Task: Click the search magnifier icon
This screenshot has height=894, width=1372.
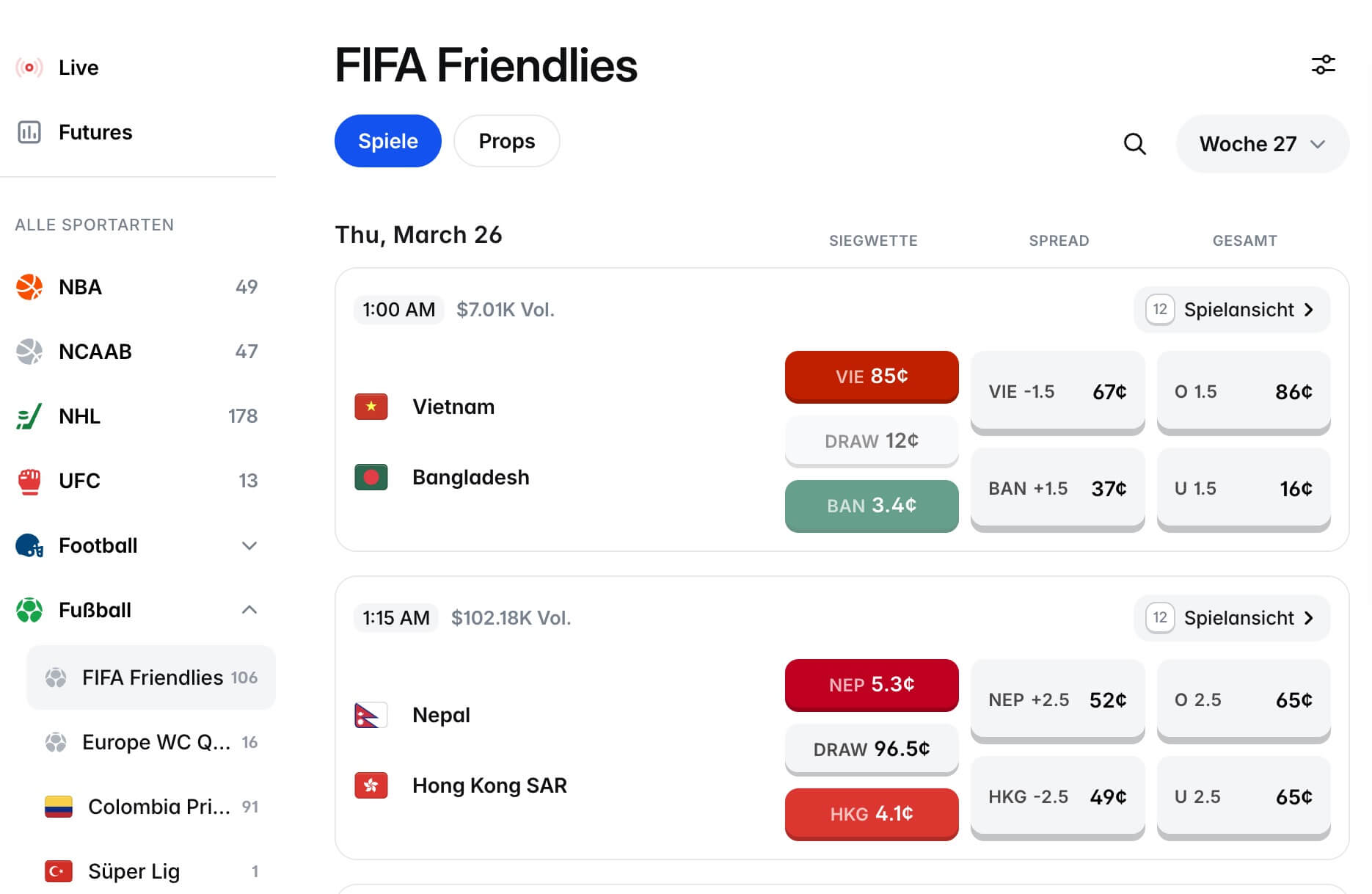Action: click(1134, 144)
